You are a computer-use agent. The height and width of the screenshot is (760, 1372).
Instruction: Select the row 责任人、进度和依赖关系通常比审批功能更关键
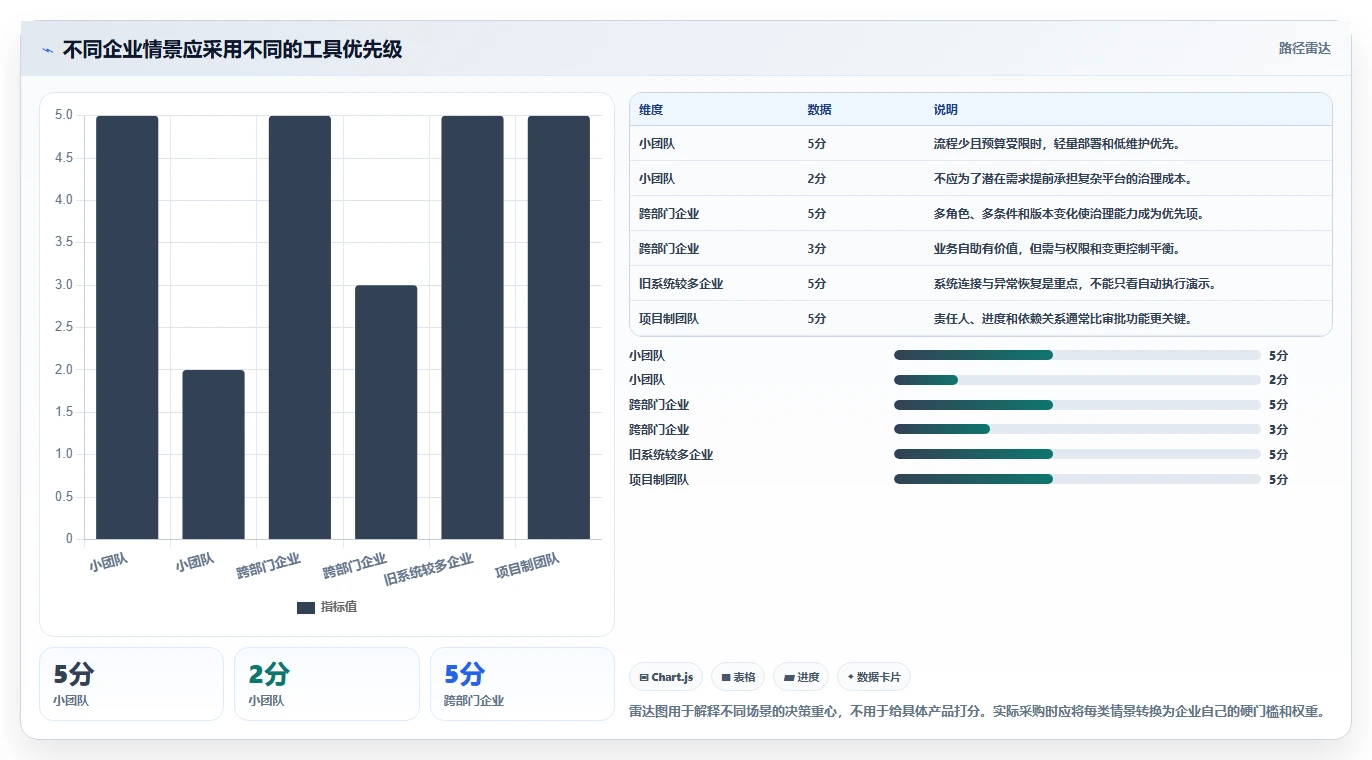[981, 319]
